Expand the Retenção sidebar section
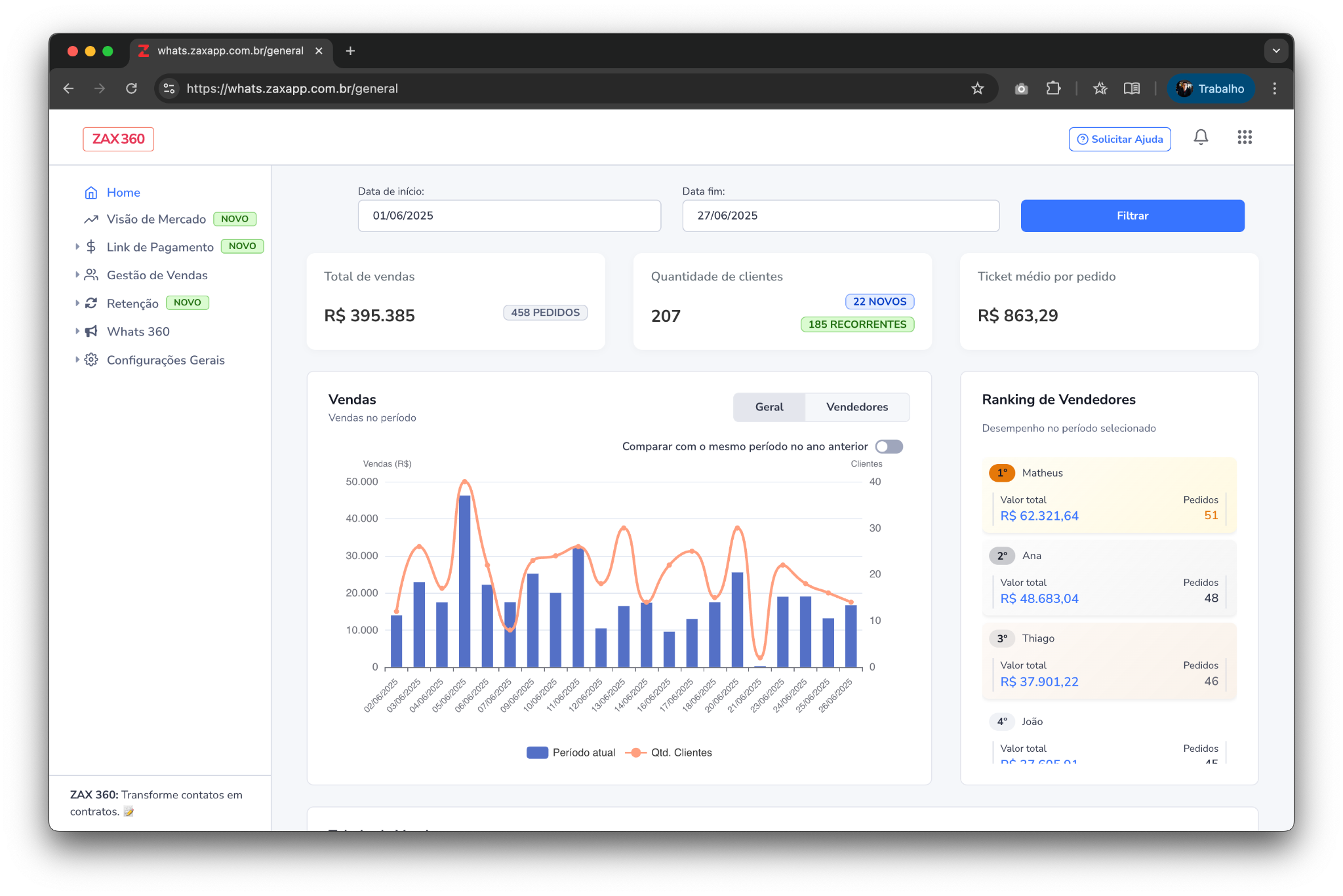1343x896 pixels. pos(132,303)
